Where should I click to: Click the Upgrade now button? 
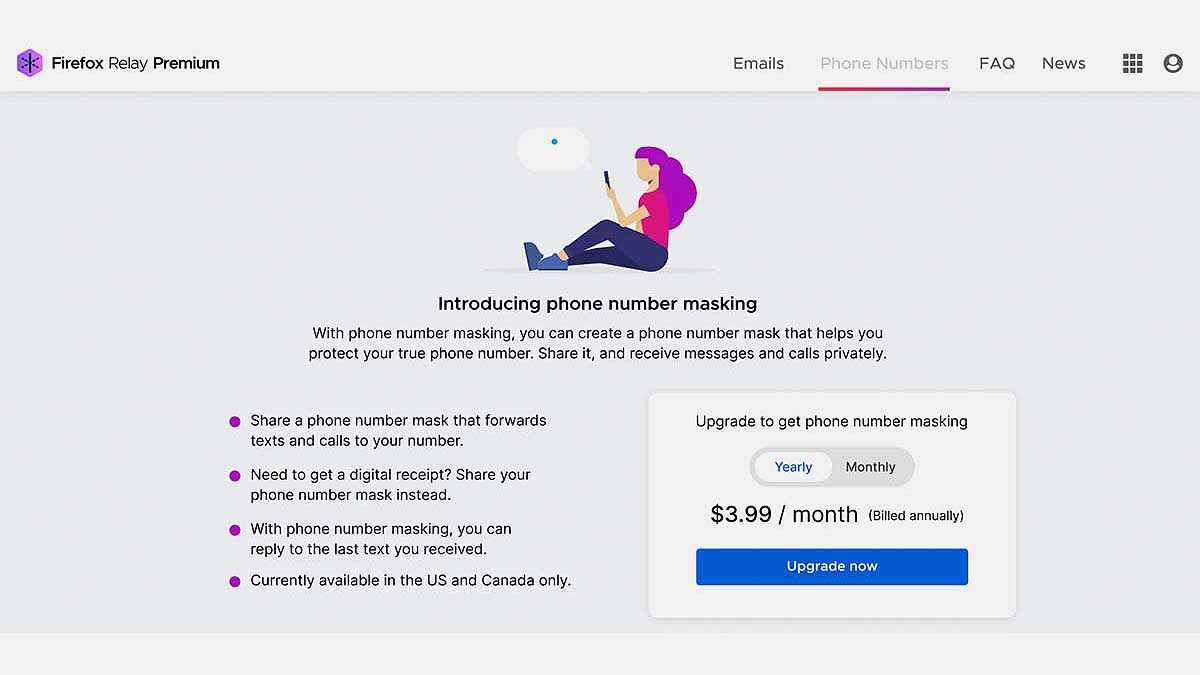(832, 566)
